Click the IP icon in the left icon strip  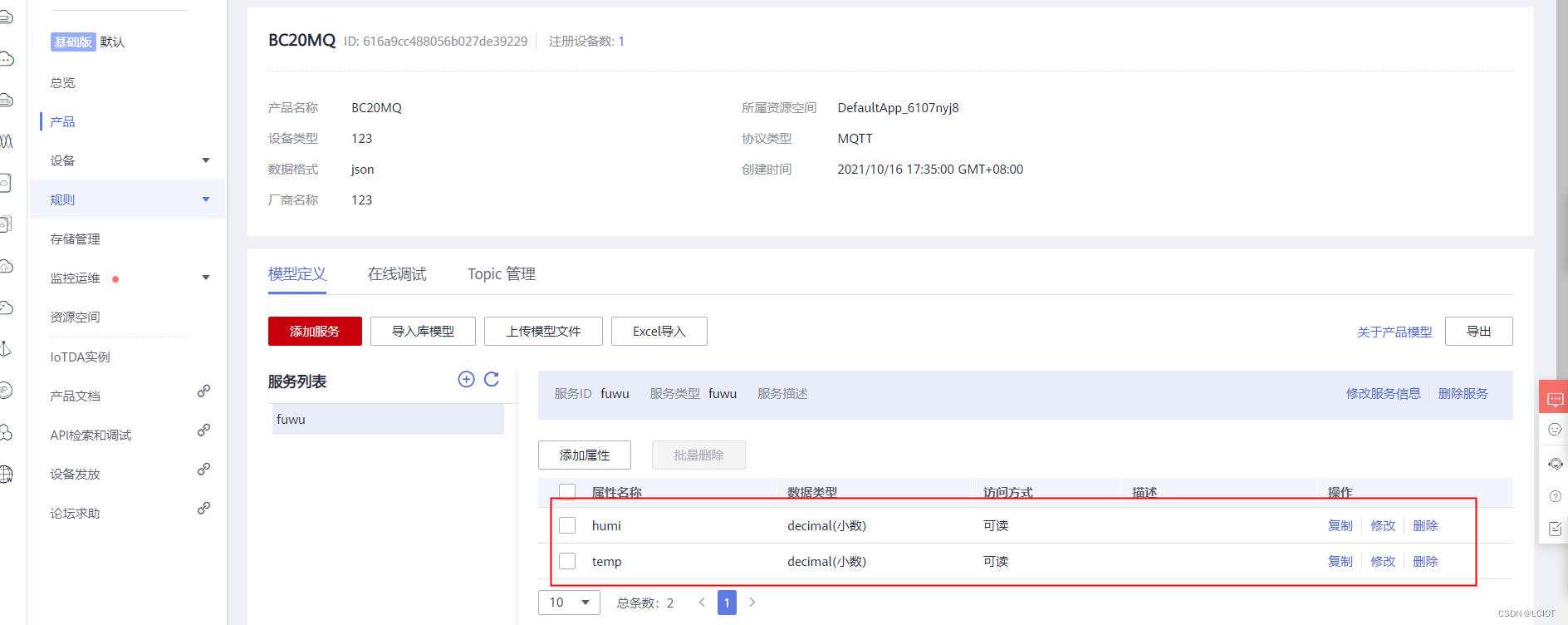(x=6, y=389)
